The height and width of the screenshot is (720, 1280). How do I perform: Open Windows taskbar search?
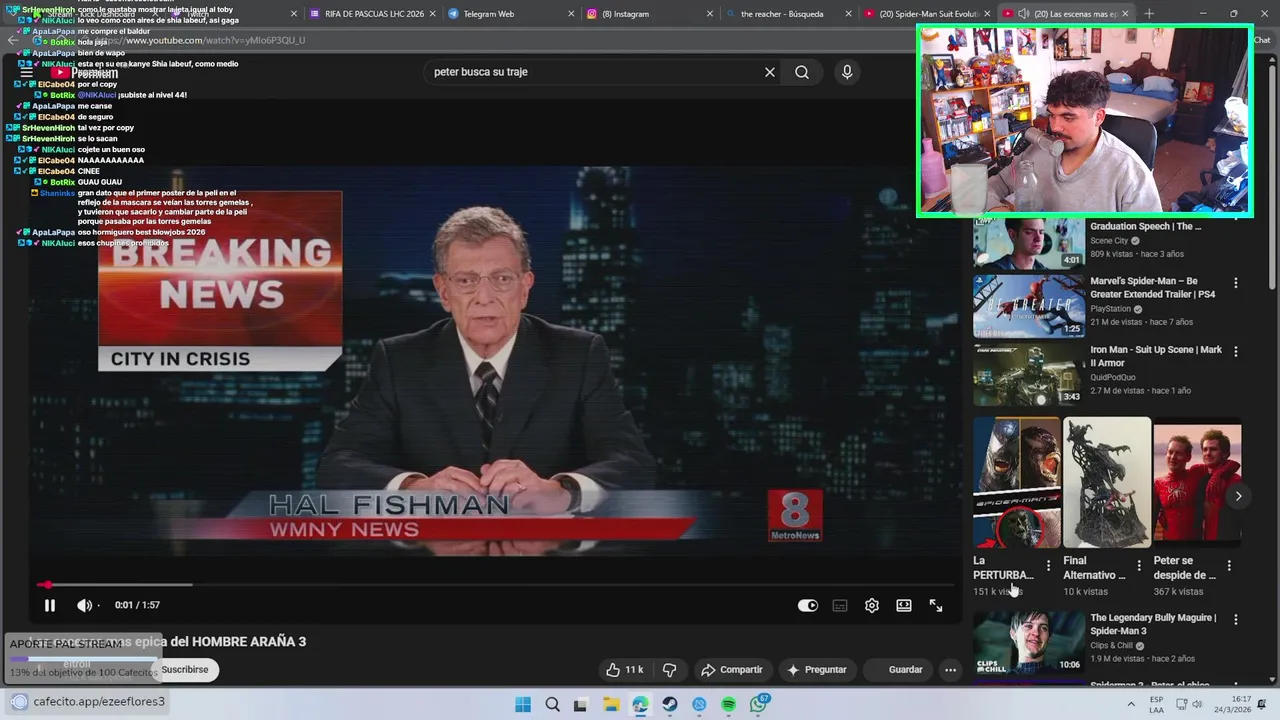point(552,705)
